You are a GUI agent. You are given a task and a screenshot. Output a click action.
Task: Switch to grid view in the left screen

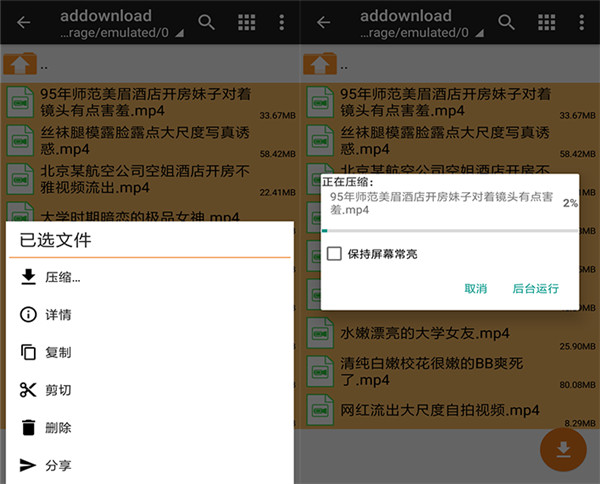pyautogui.click(x=245, y=23)
